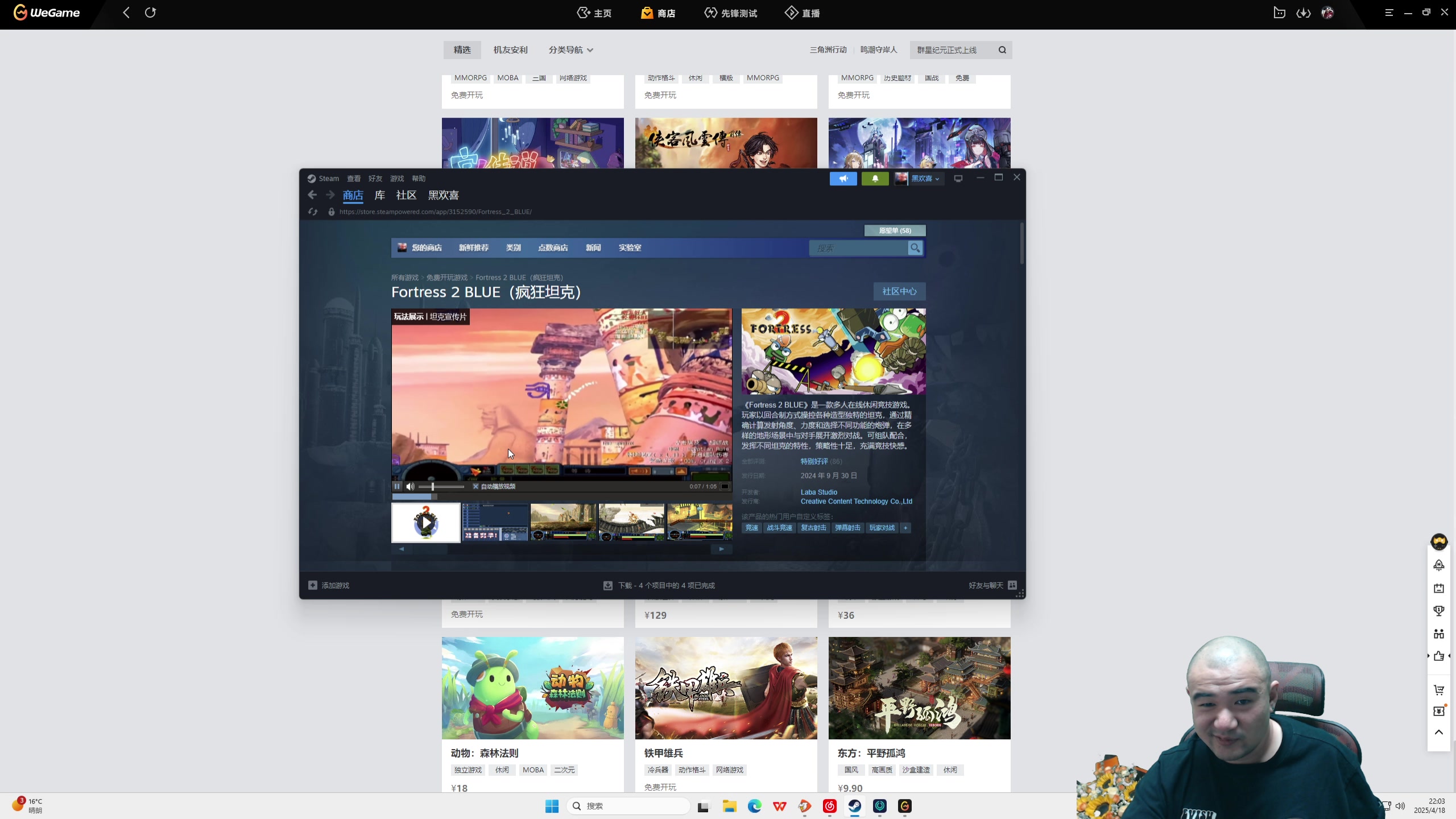Open WeGame hamburger menu icon

[x=1389, y=13]
